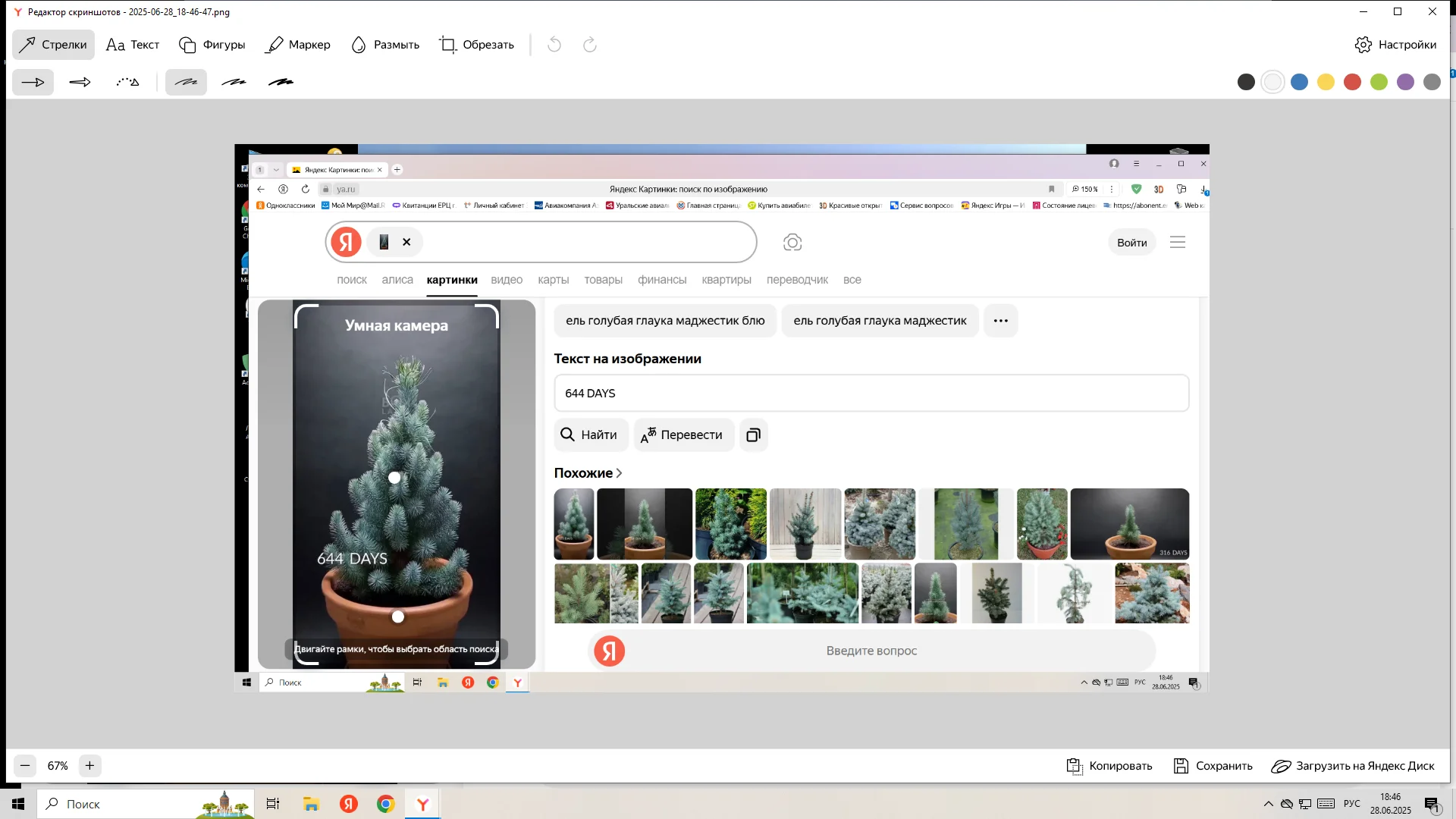
Task: Select the thickest line width option
Action: click(281, 82)
